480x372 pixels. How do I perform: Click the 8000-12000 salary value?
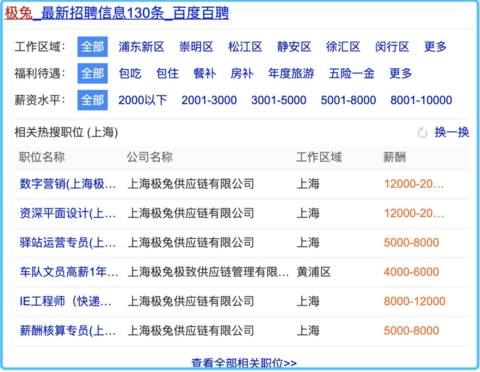coord(415,301)
